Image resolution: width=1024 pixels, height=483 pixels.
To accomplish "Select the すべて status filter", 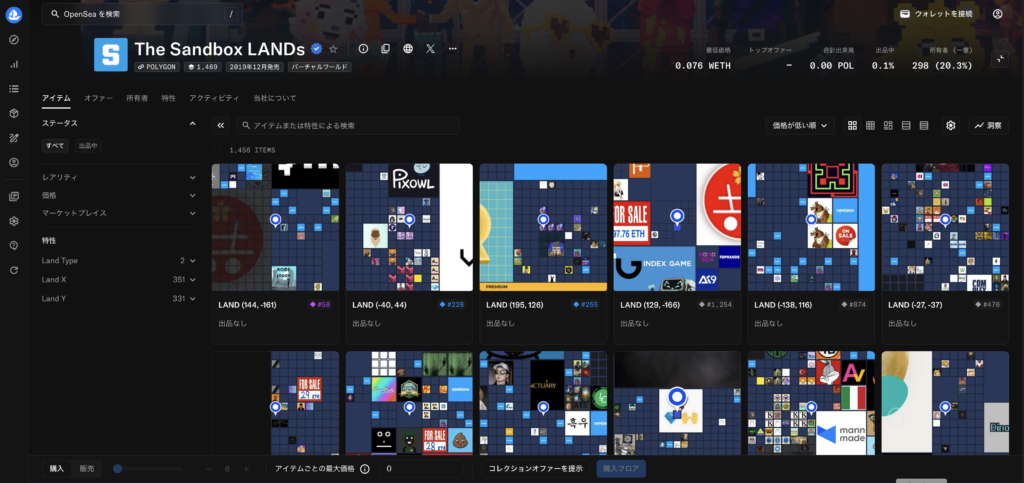I will click(x=55, y=146).
